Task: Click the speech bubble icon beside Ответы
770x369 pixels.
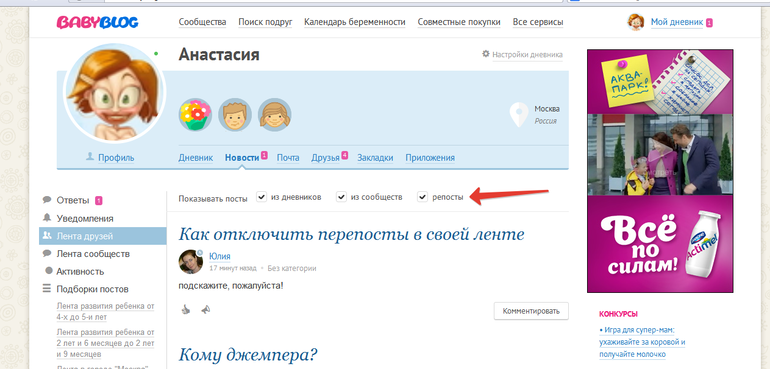Action: pyautogui.click(x=47, y=200)
